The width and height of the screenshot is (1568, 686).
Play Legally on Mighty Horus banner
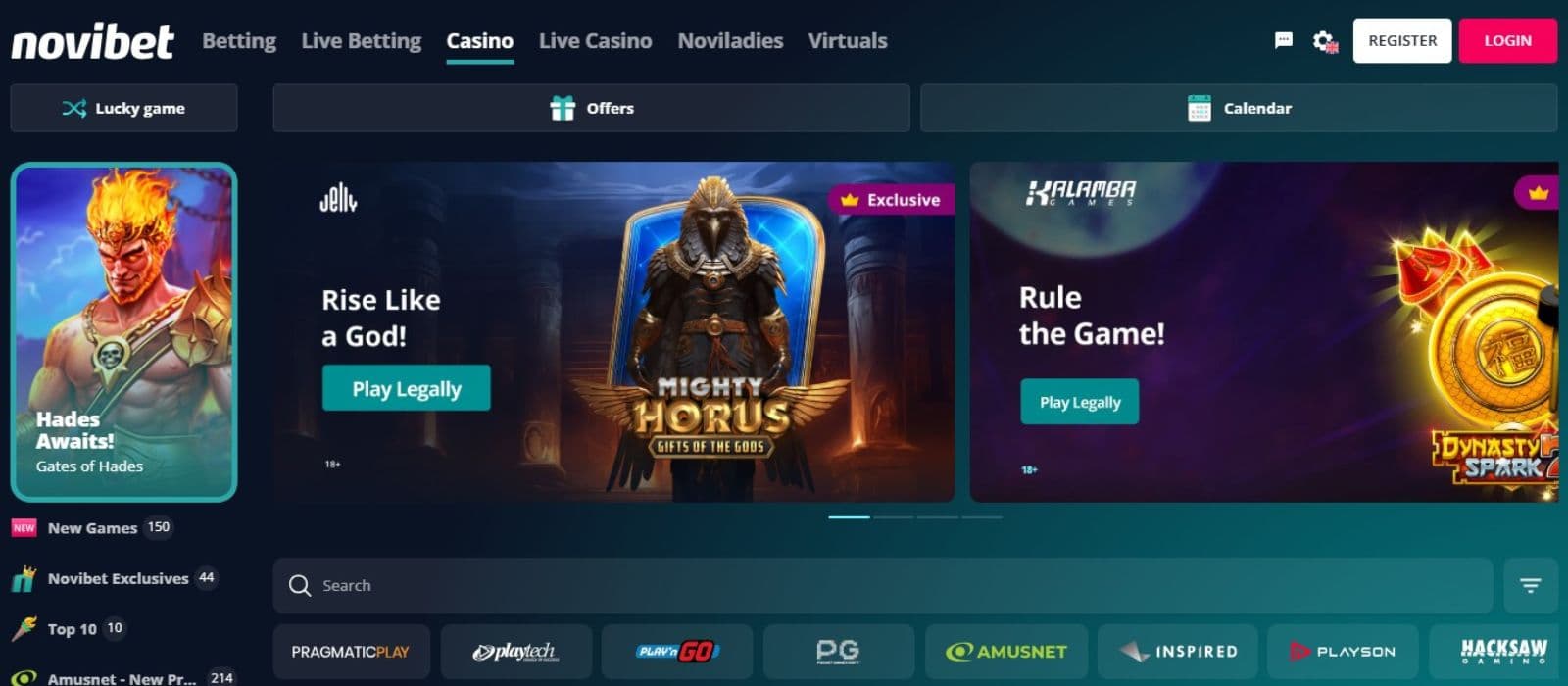click(407, 388)
